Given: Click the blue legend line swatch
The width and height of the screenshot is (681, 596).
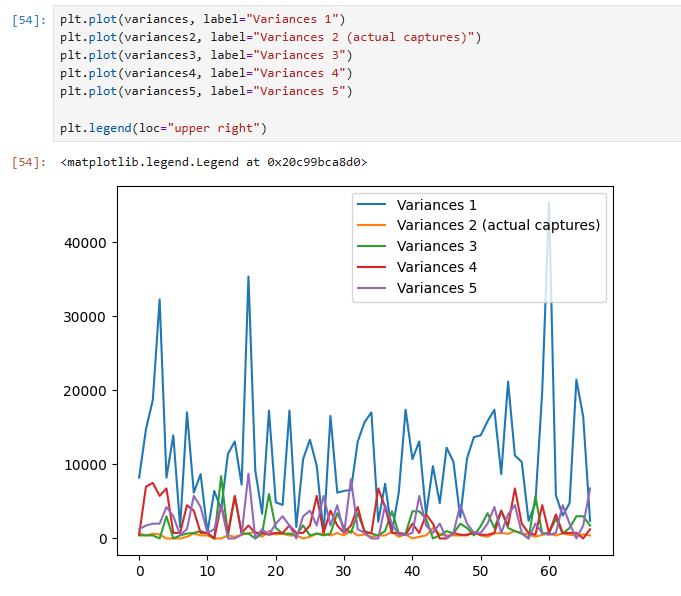Looking at the screenshot, I should click(x=371, y=204).
